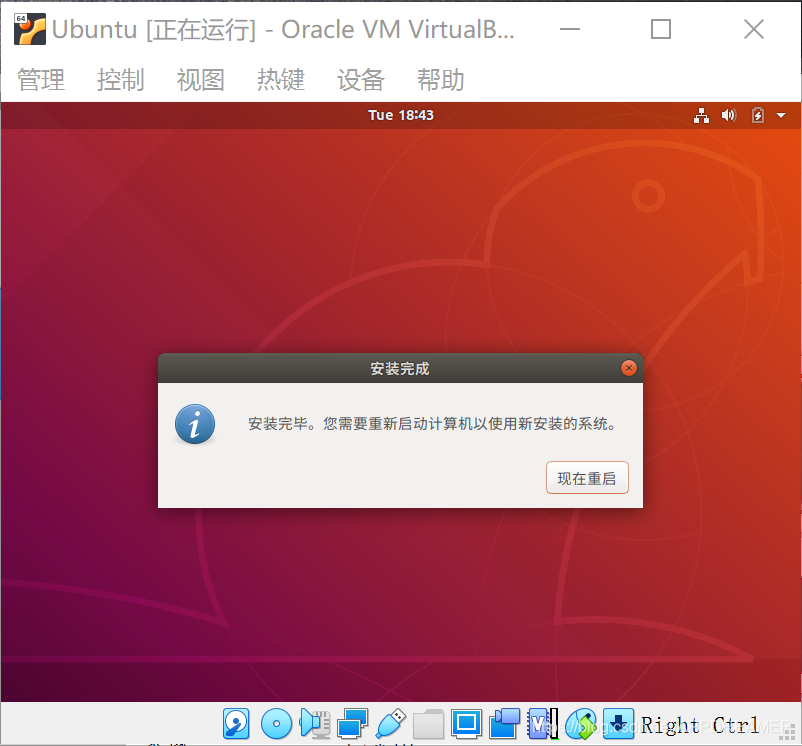Click the audio status icon
The width and height of the screenshot is (802, 746).
click(315, 724)
